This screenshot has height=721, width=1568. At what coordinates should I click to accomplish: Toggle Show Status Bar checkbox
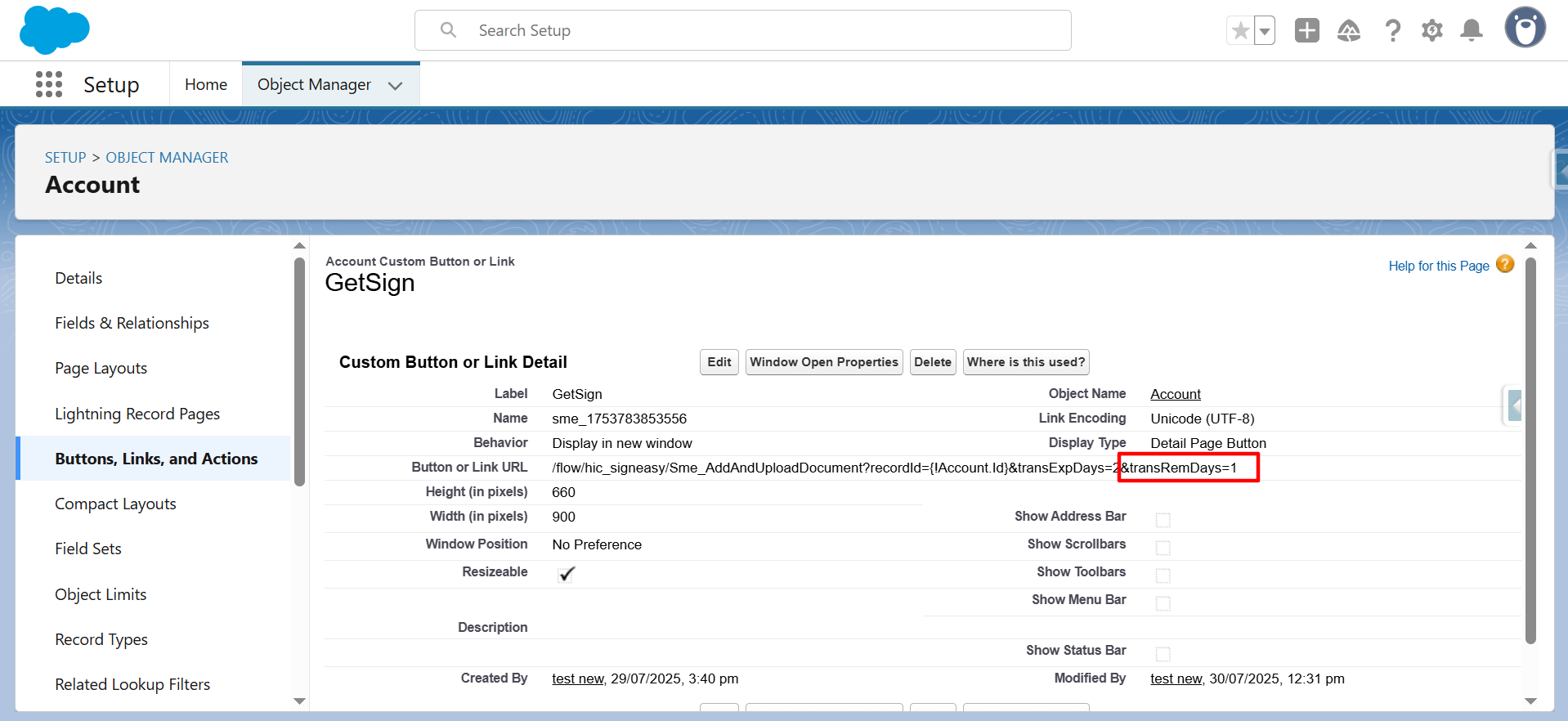[1163, 654]
